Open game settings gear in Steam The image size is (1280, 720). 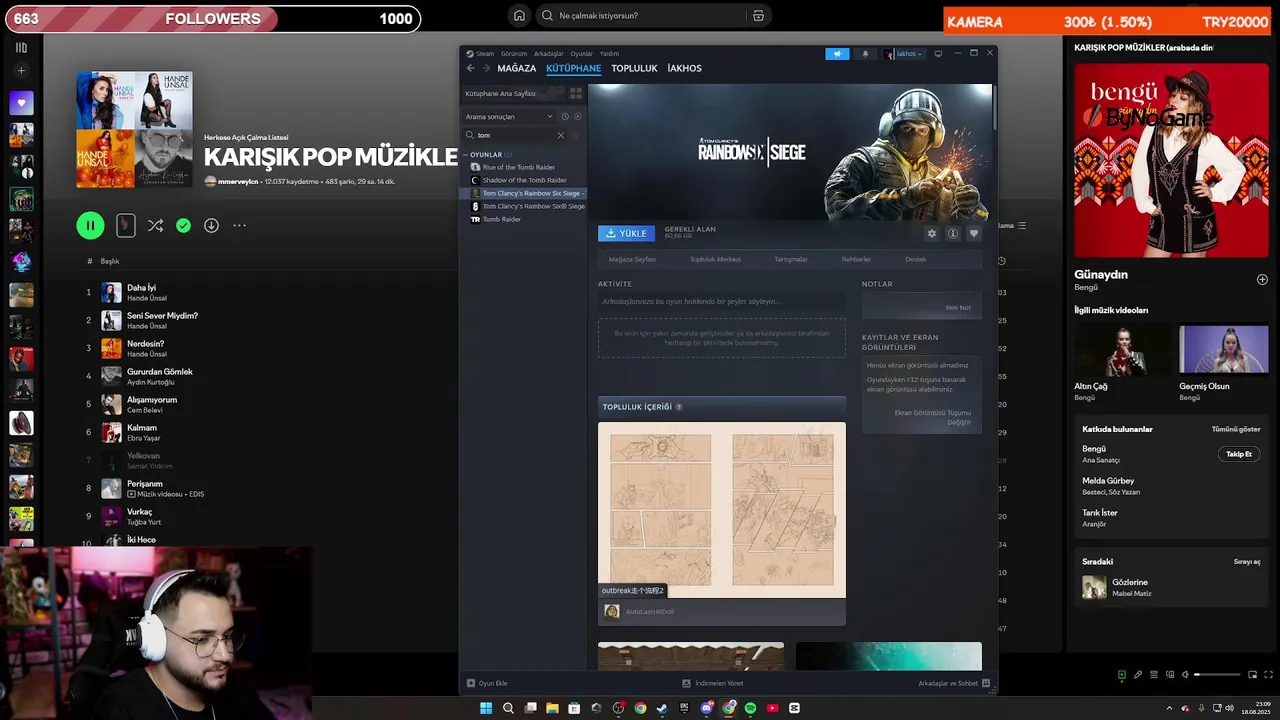pos(932,233)
